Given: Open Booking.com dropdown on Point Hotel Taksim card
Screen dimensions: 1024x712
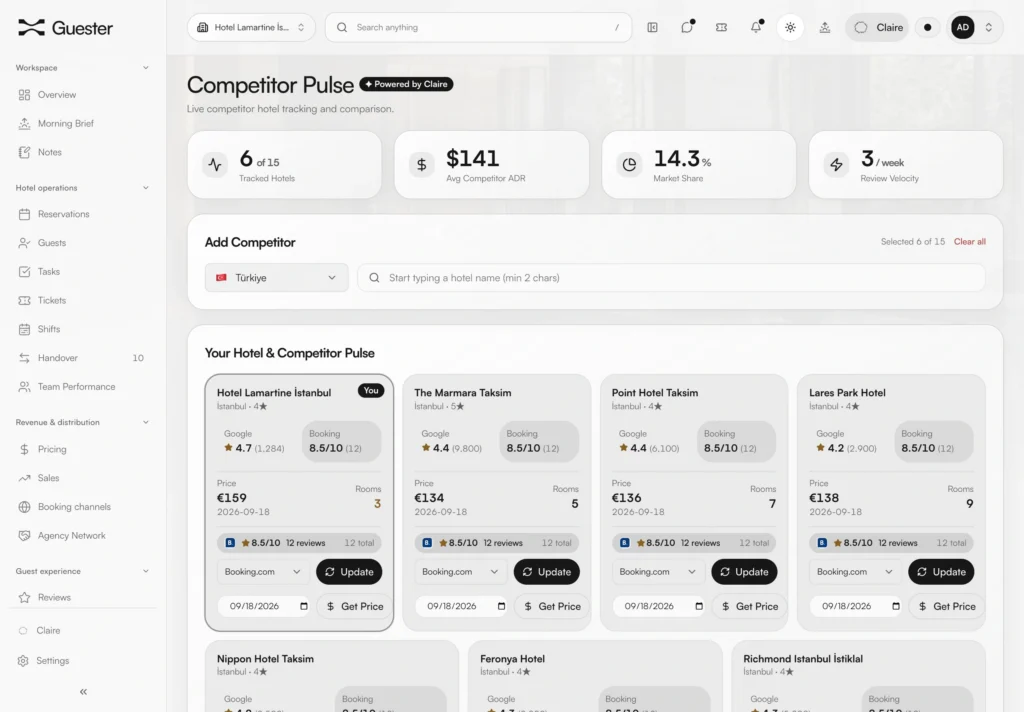Looking at the screenshot, I should coord(658,572).
